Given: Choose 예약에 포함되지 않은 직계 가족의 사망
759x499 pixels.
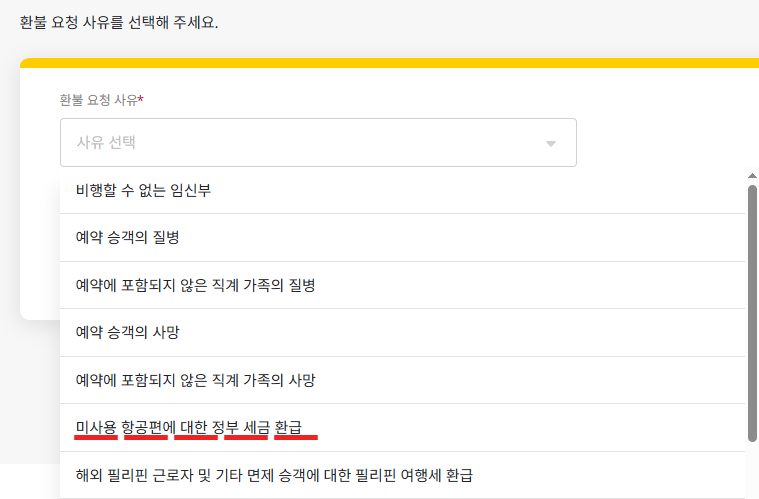Looking at the screenshot, I should (402, 380).
